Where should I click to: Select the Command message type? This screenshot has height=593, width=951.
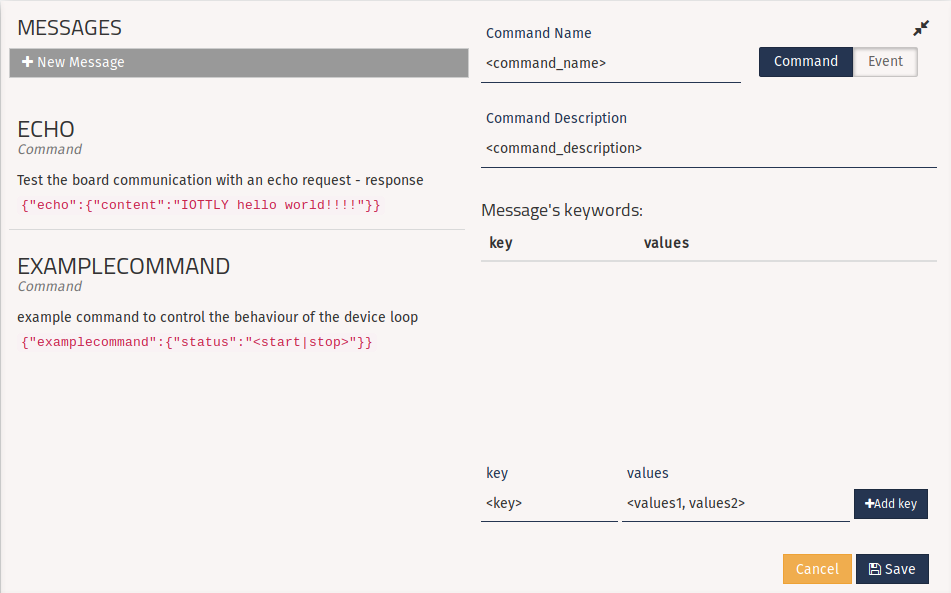[805, 62]
